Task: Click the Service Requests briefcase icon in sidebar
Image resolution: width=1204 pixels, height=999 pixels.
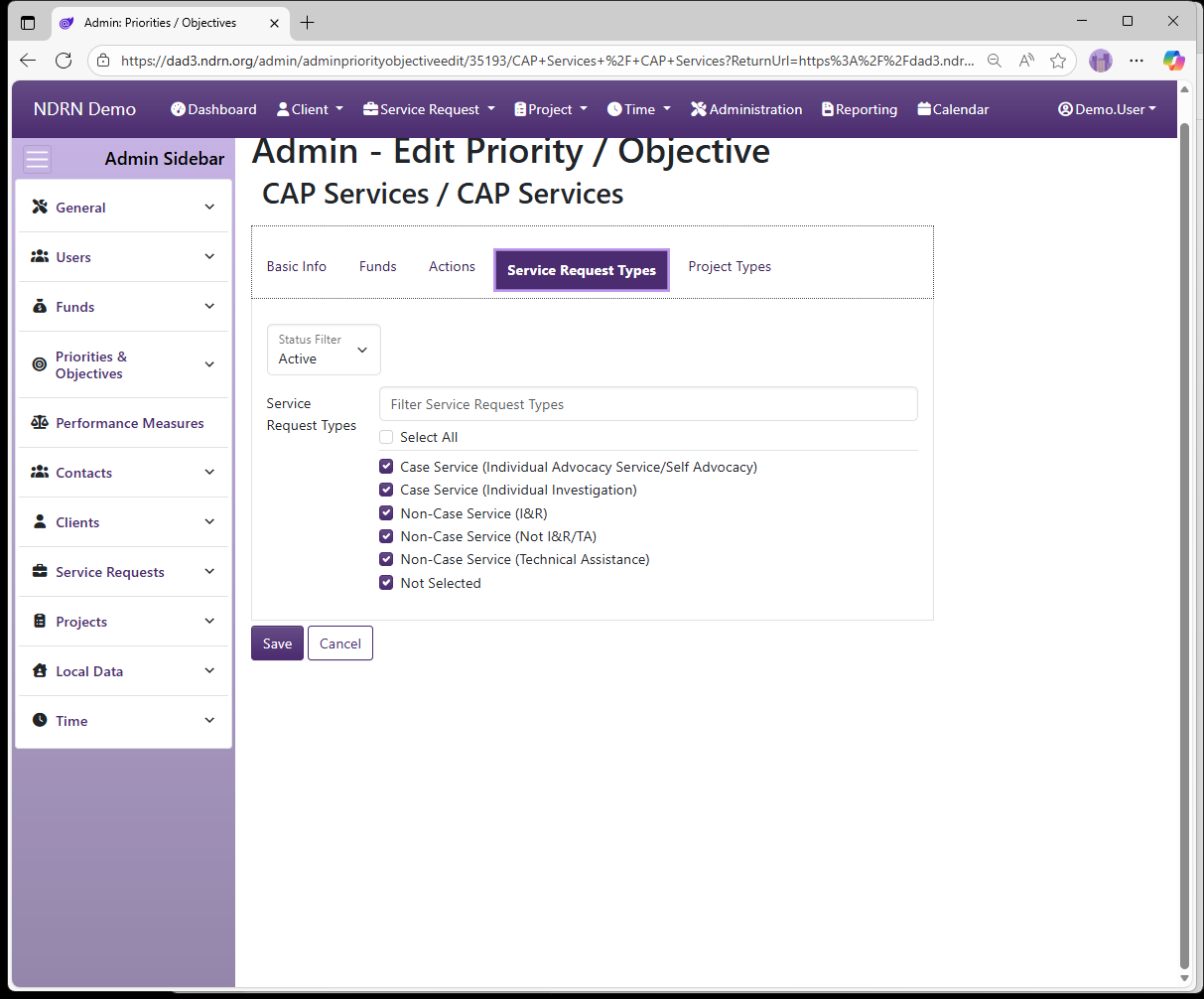Action: coord(40,571)
